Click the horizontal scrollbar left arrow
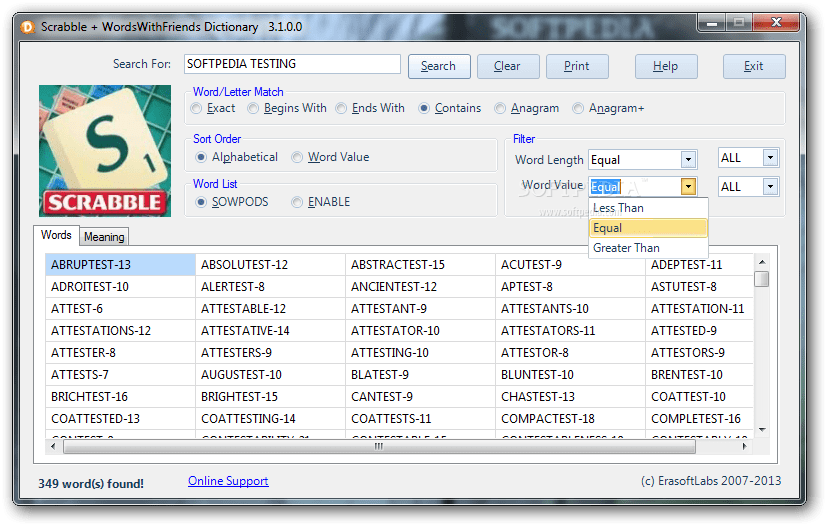 (53, 447)
